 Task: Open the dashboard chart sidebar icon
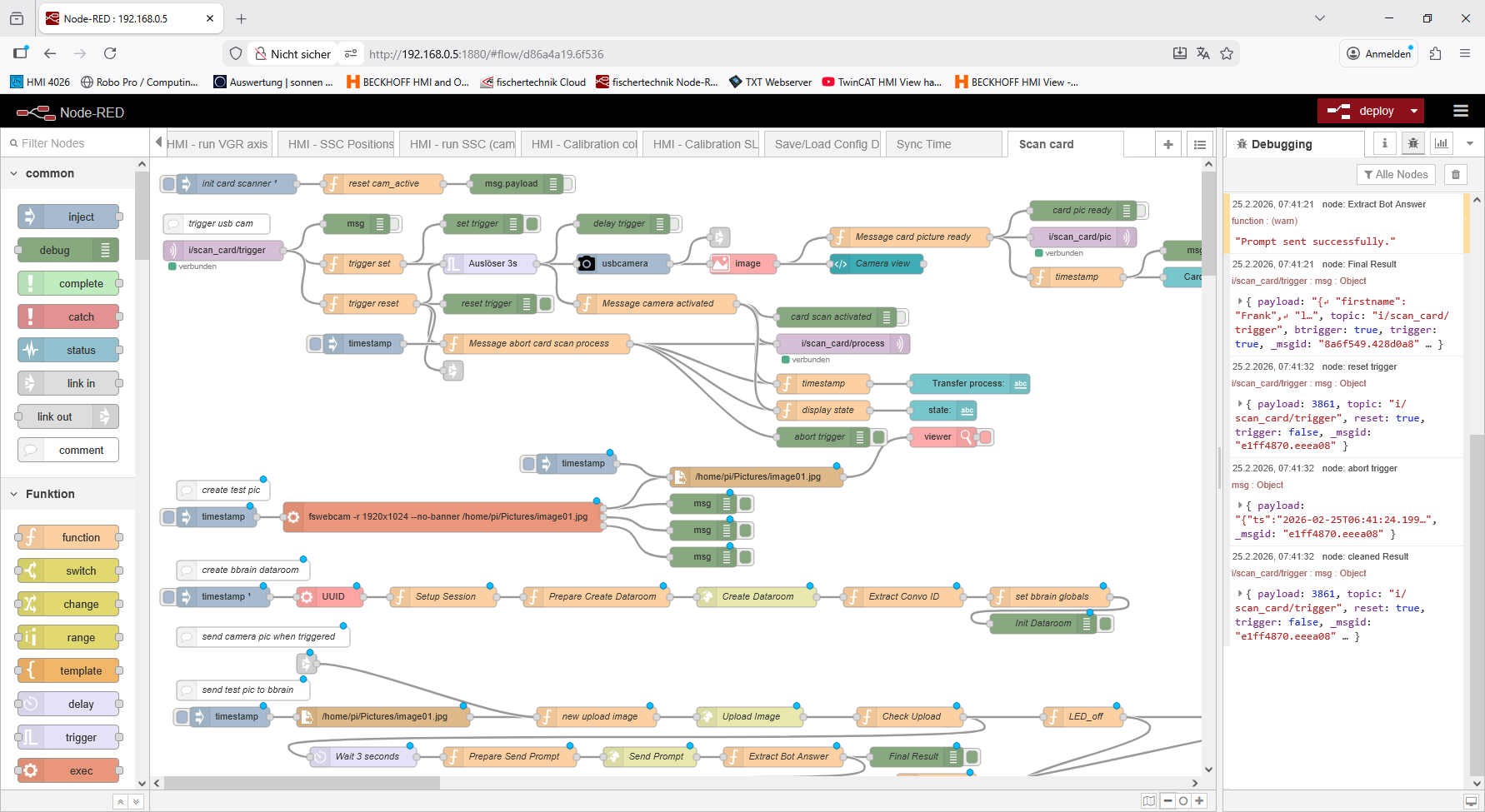[x=1441, y=143]
